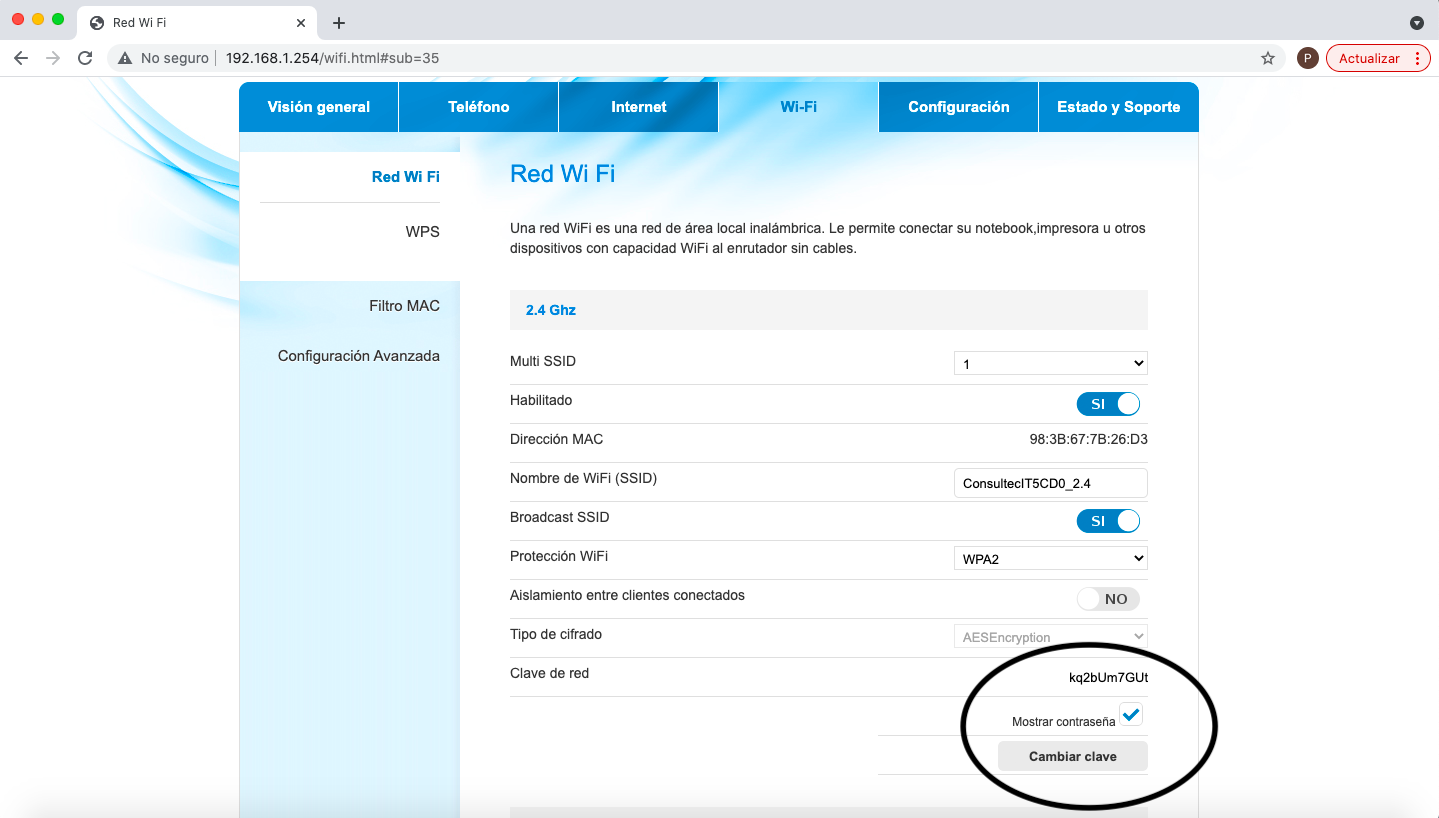Switch to the Internet tab
The height and width of the screenshot is (818, 1439).
pos(638,107)
